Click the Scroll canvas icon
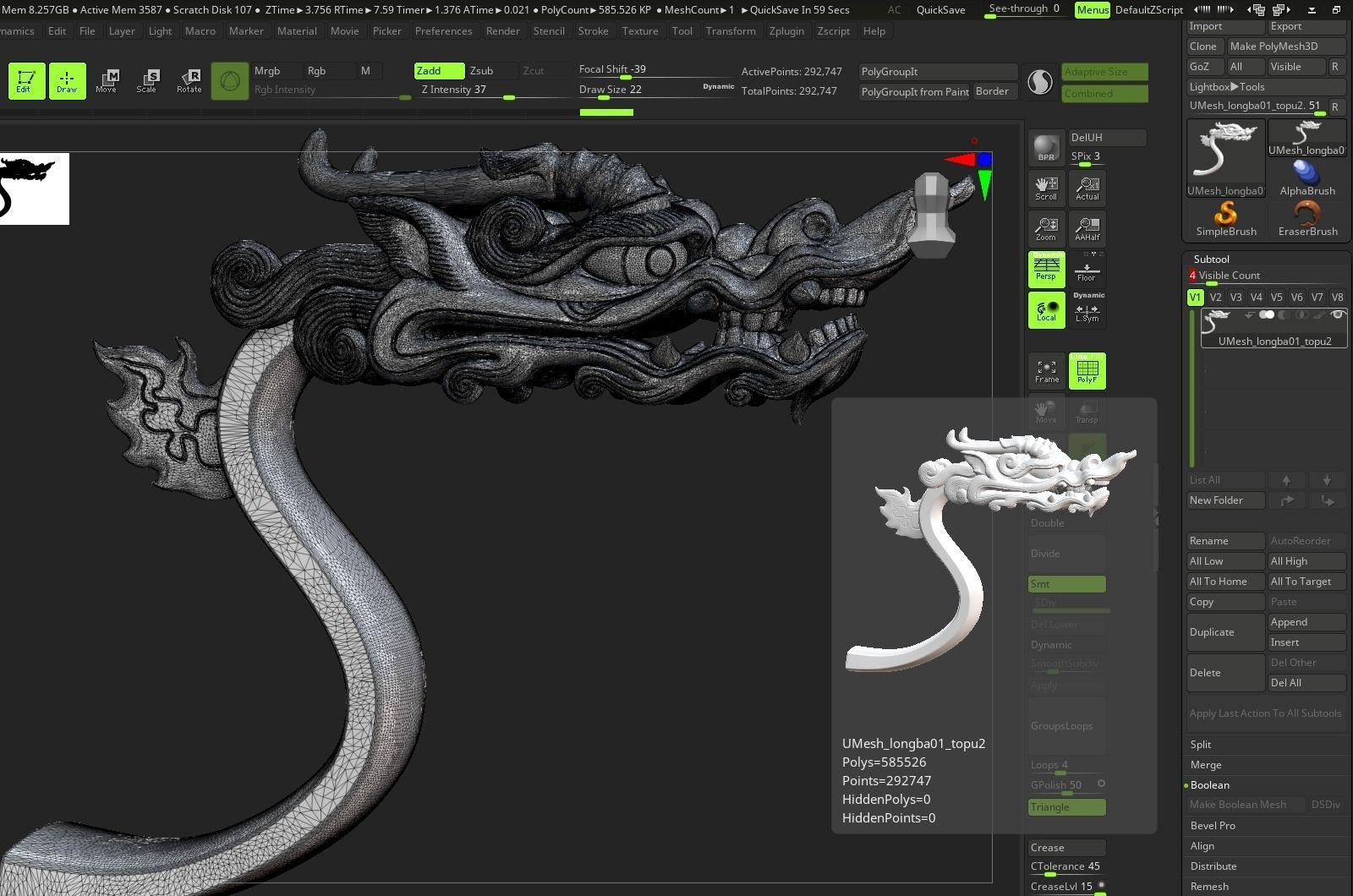The height and width of the screenshot is (896, 1353). pos(1046,188)
